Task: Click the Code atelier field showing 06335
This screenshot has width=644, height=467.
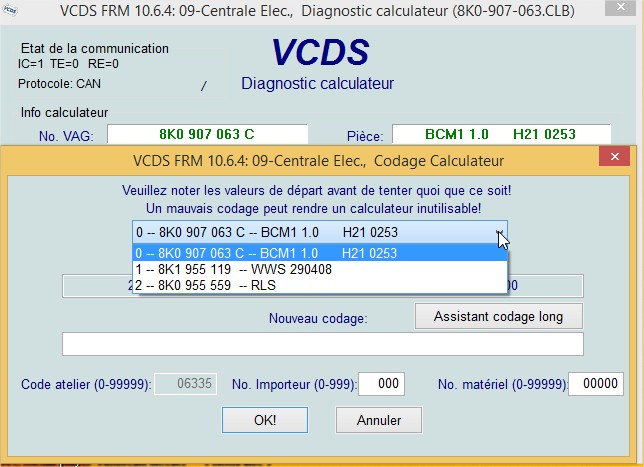Action: pyautogui.click(x=186, y=384)
